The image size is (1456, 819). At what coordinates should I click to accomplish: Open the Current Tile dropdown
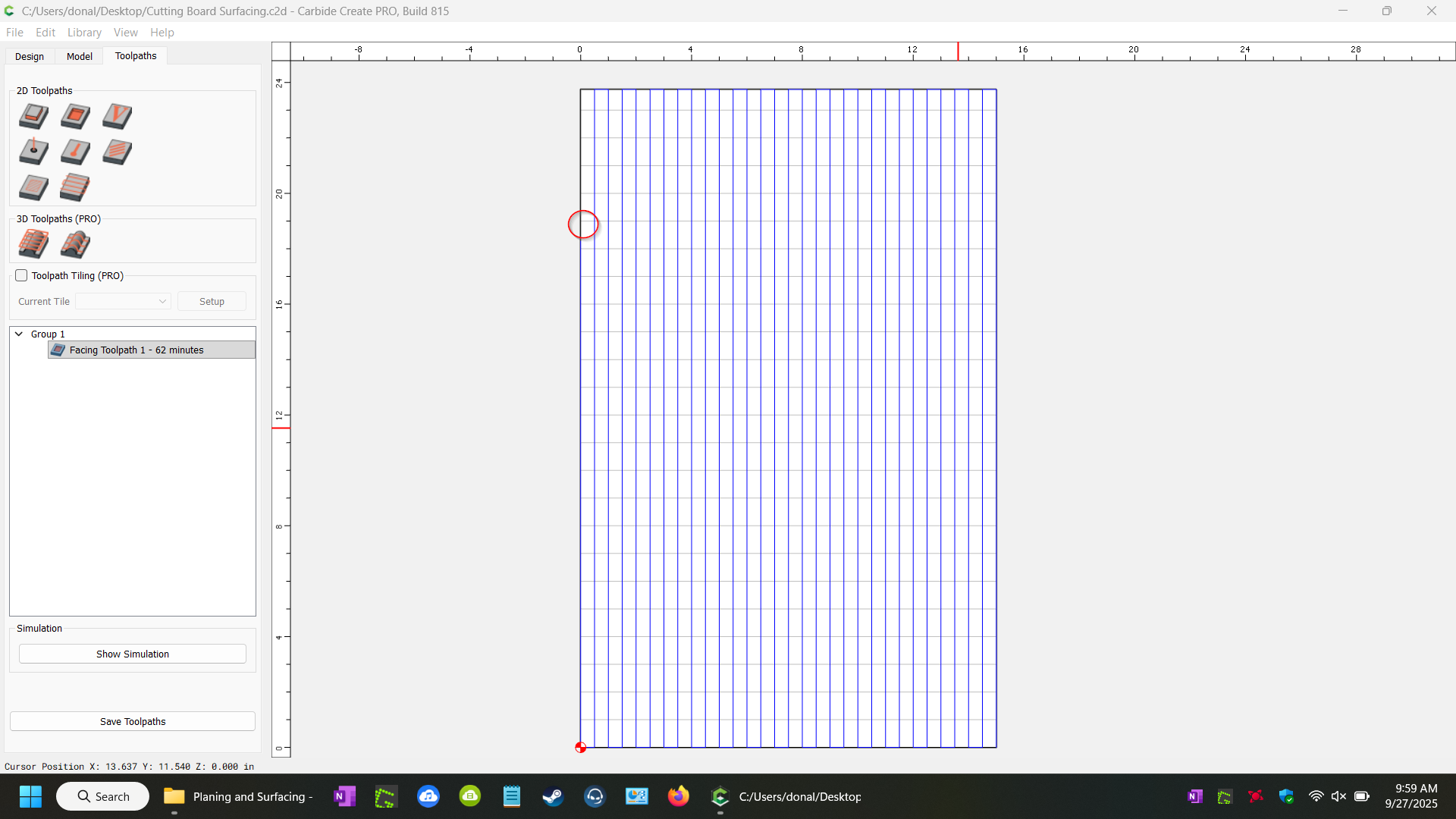(x=123, y=302)
